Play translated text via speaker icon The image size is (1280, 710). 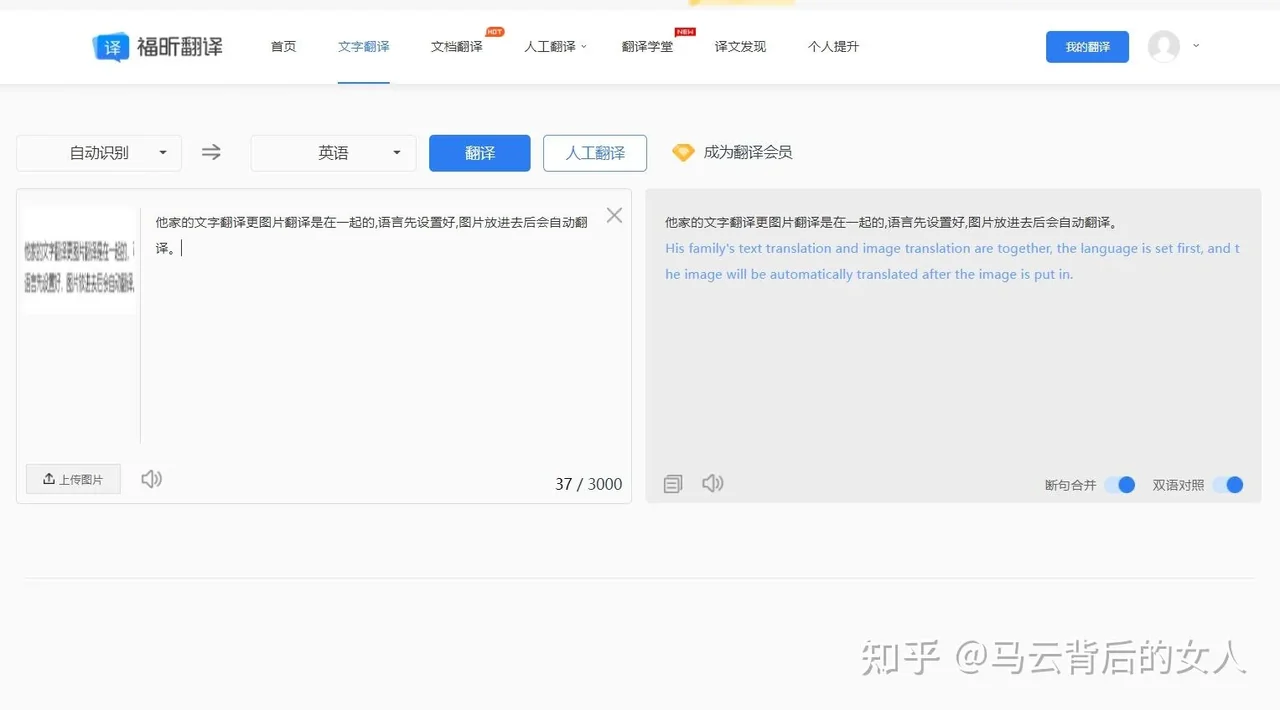pyautogui.click(x=712, y=483)
